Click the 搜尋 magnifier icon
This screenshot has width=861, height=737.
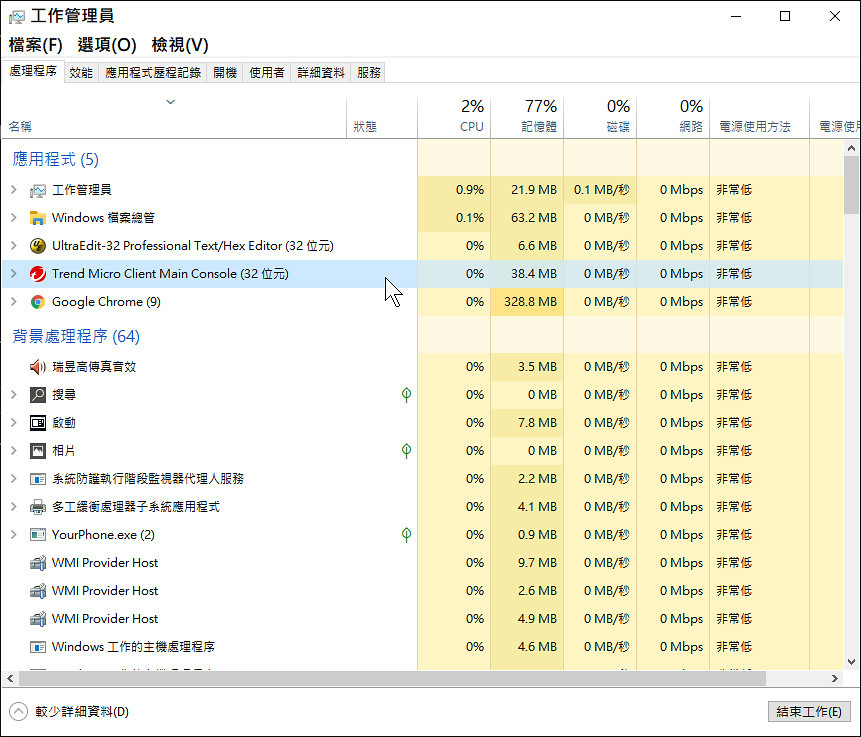[37, 395]
